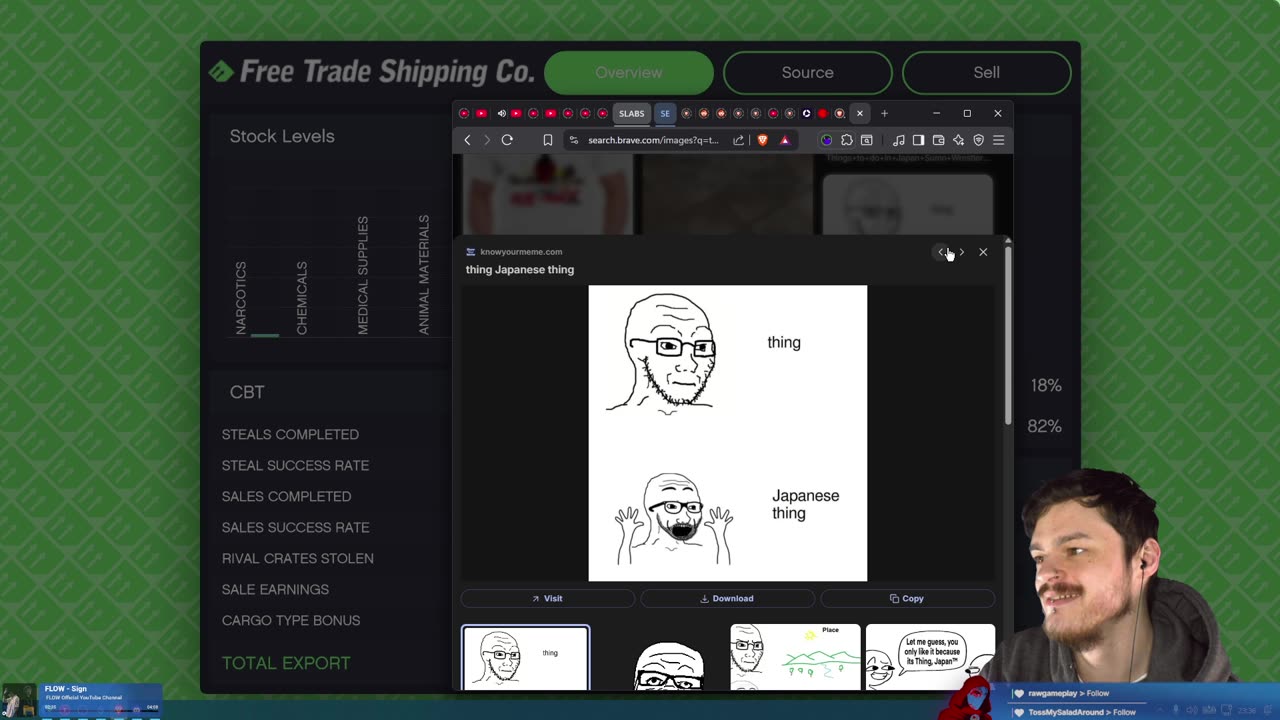Viewport: 1280px width, 720px height.
Task: Open the Brave Shields lion icon
Action: pyautogui.click(x=762, y=140)
